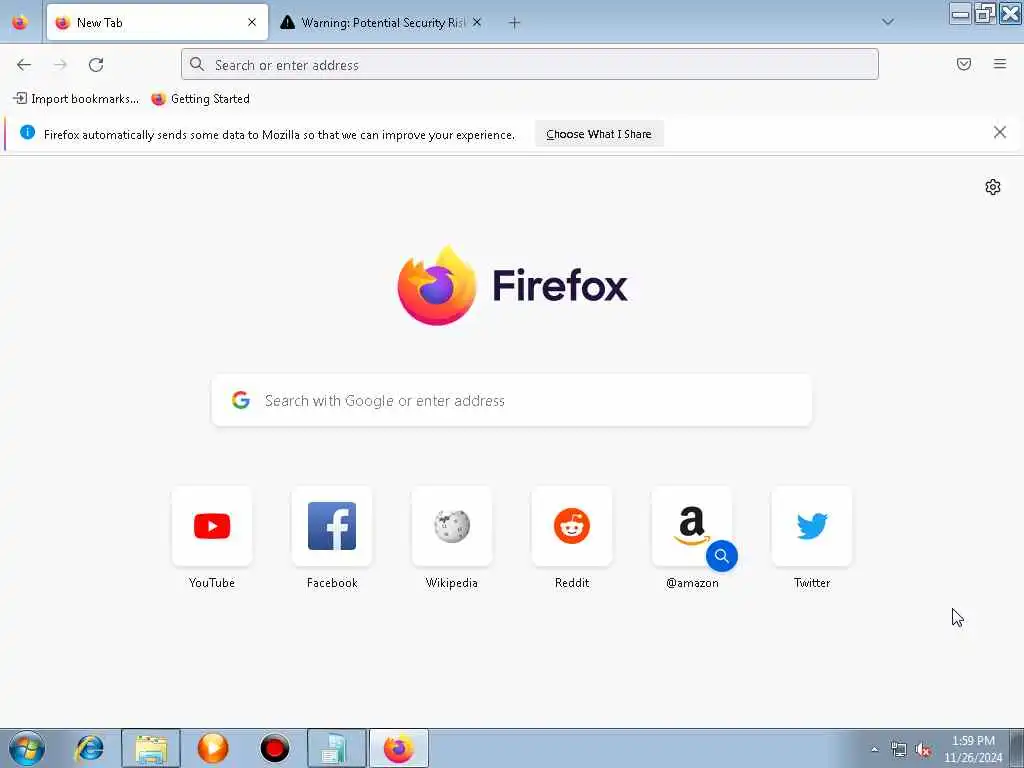This screenshot has height=768, width=1024.
Task: Switch to Warning: Potential Security Risk tab
Action: click(381, 22)
